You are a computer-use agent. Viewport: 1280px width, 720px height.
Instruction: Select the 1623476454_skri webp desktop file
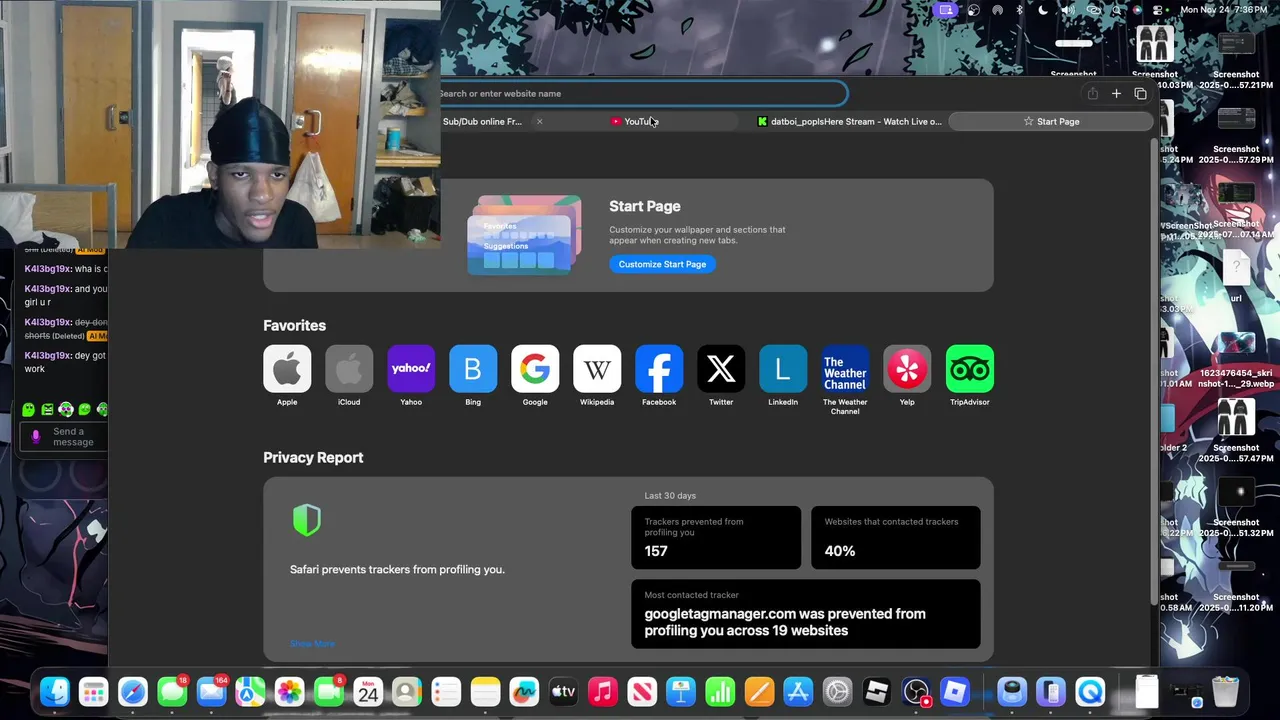point(1236,357)
